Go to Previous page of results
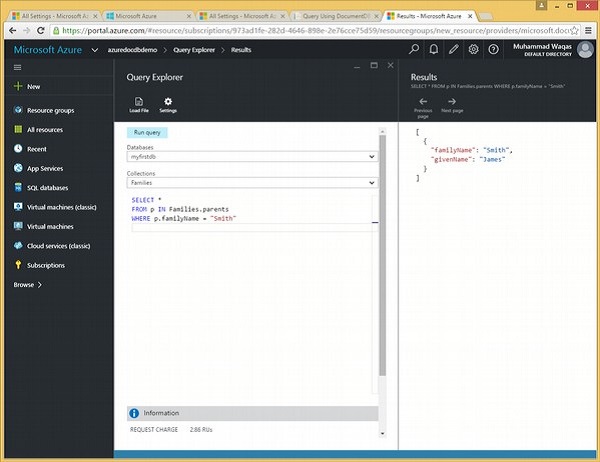Screen dimensions: 600x462 [x=422, y=101]
